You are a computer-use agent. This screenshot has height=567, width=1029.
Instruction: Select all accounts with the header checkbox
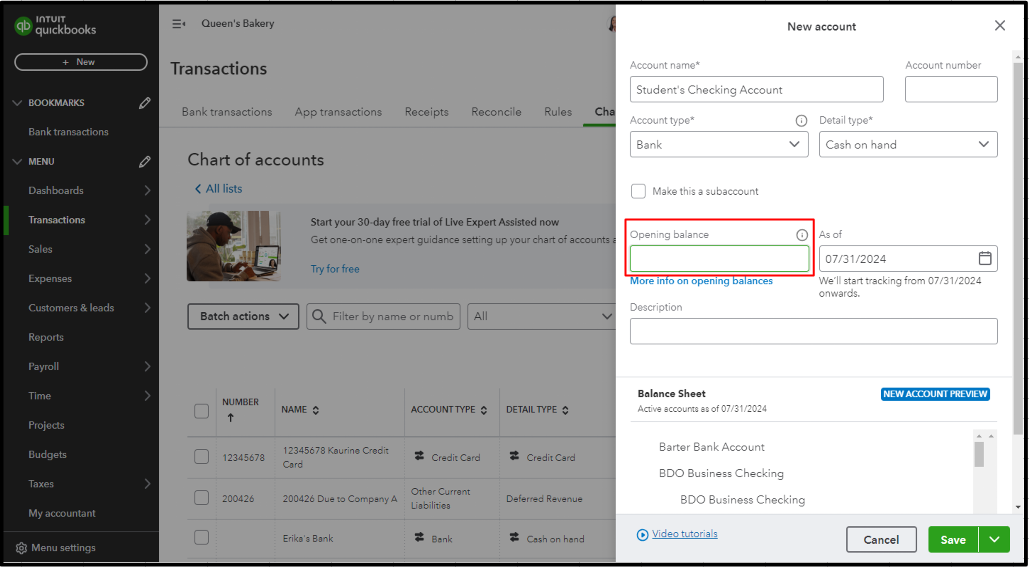coord(201,411)
